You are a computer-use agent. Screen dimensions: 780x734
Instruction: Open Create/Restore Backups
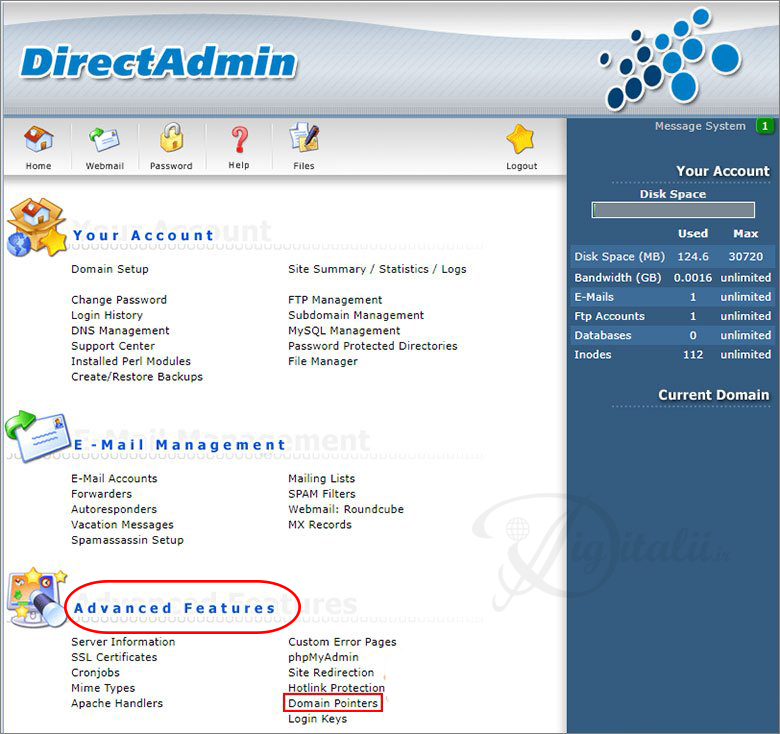pyautogui.click(x=137, y=377)
